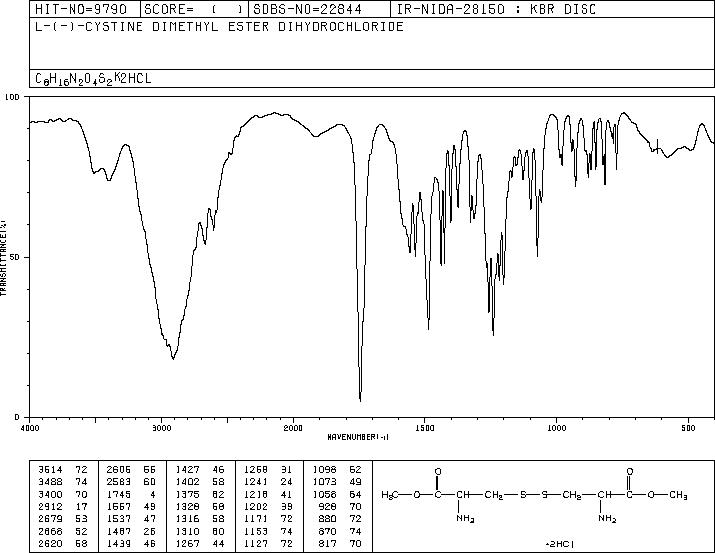
Task: Click the TRANSMITTANCE axis label
Action: pyautogui.click(x=3, y=257)
